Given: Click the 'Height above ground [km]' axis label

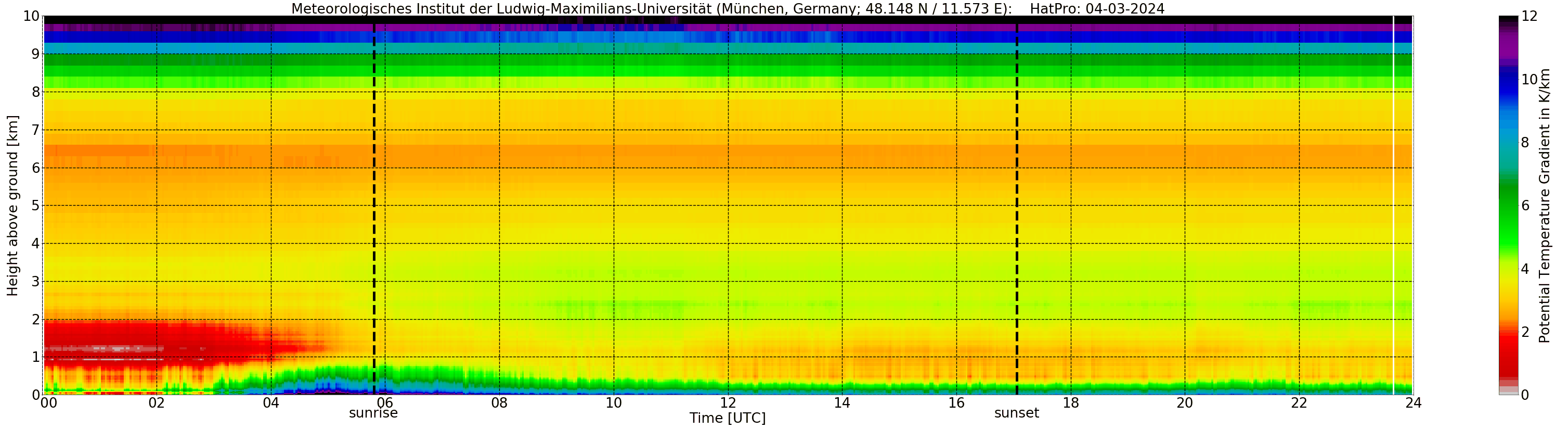Looking at the screenshot, I should point(13,205).
